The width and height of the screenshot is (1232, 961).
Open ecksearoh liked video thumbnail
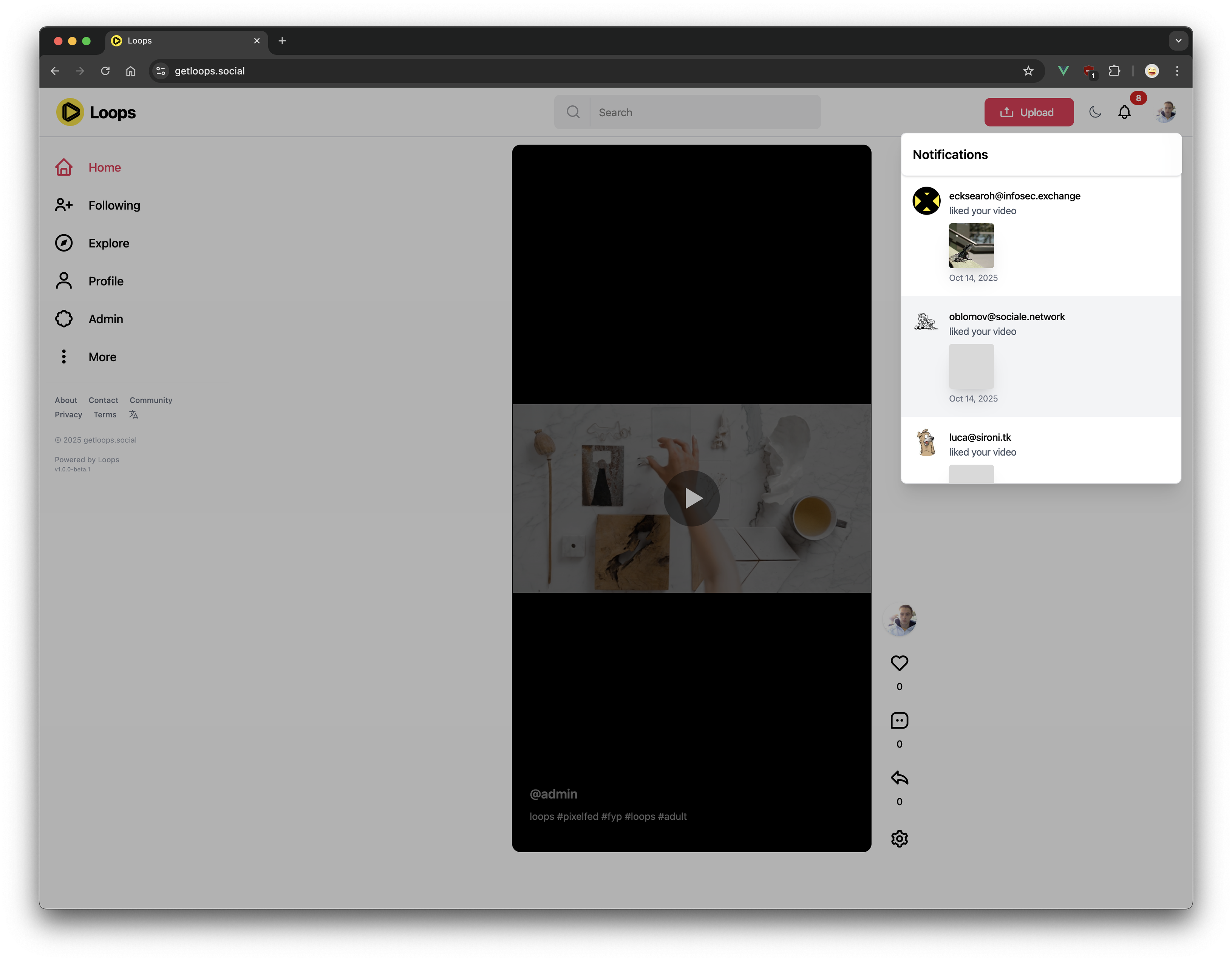point(971,246)
